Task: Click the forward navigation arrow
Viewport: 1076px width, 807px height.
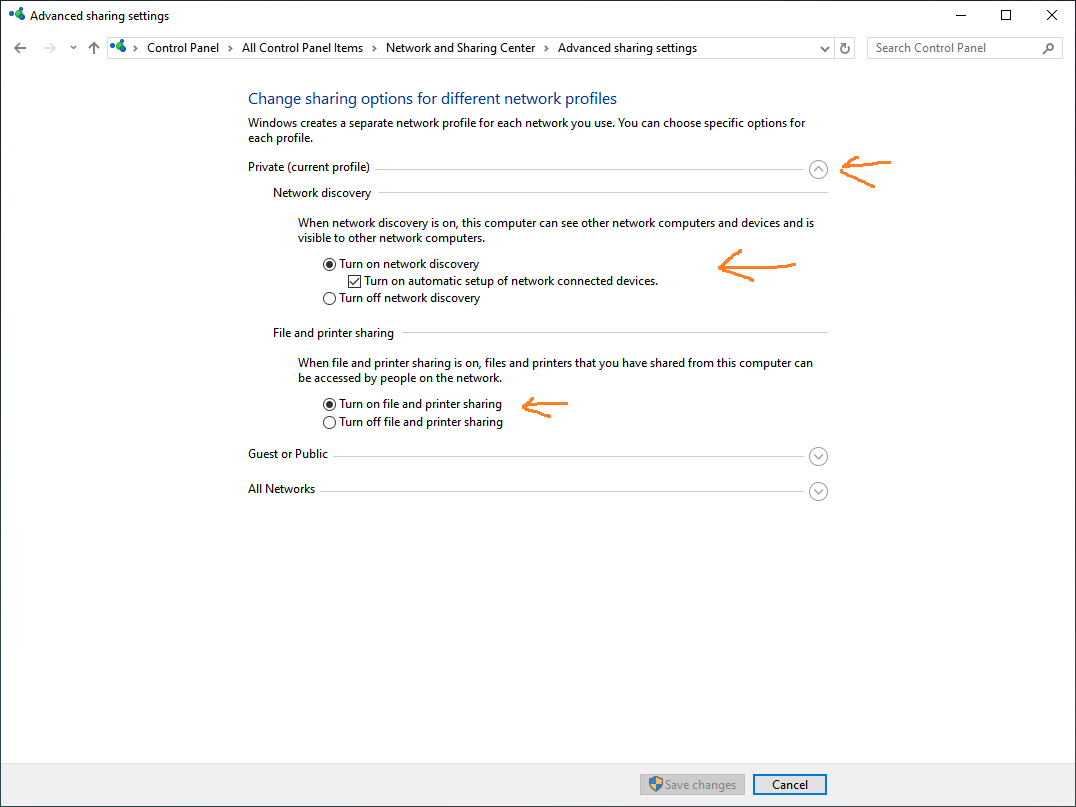Action: (49, 48)
